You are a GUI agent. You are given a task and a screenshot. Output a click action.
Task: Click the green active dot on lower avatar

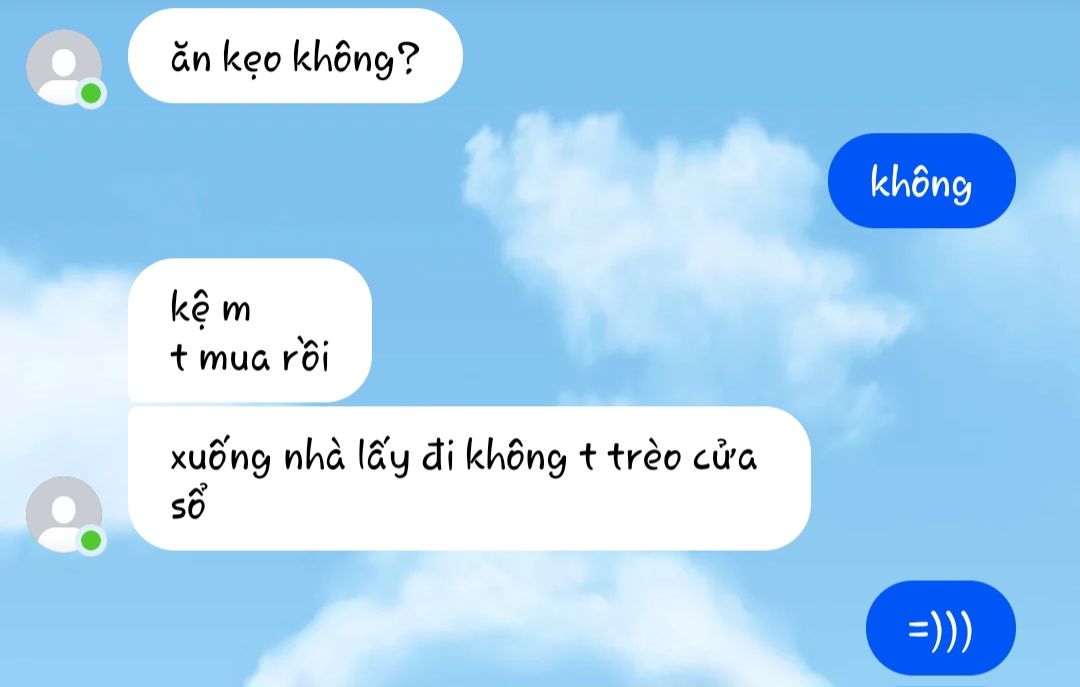pyautogui.click(x=91, y=540)
